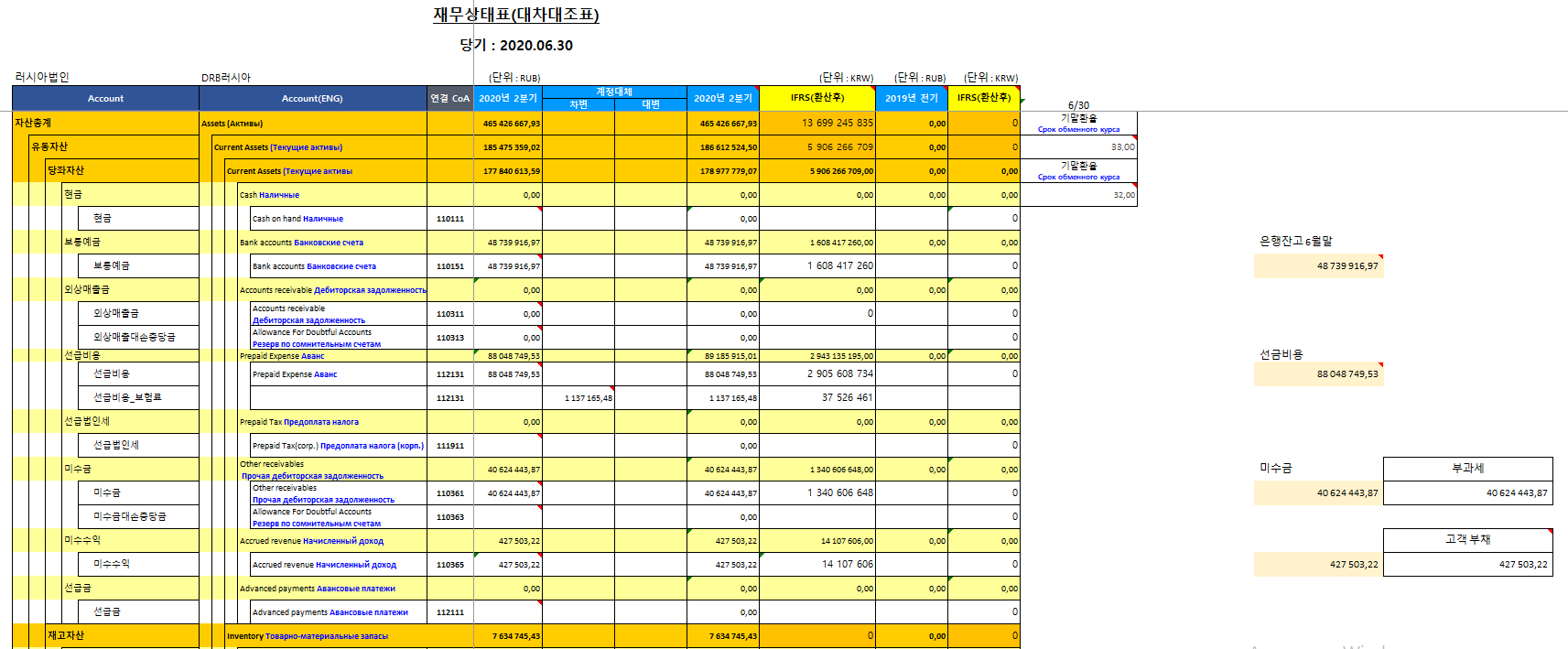Select the "2019년 전기" column header
Viewport: 1568px width, 649px height.
click(911, 99)
